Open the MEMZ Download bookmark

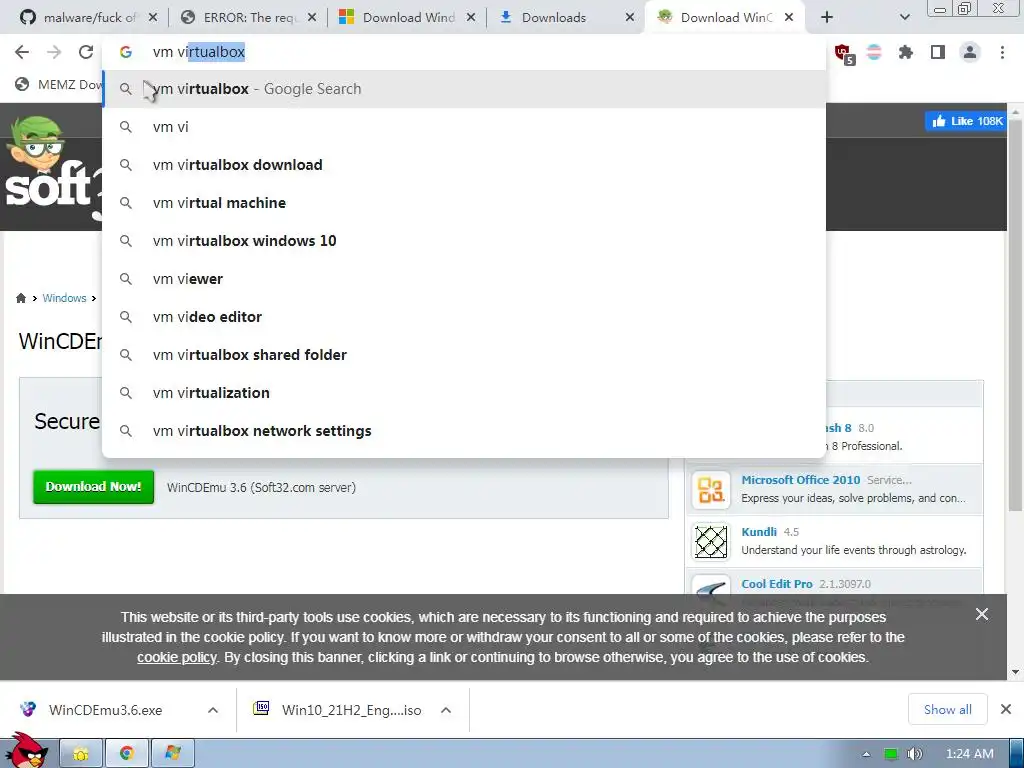[x=59, y=84]
